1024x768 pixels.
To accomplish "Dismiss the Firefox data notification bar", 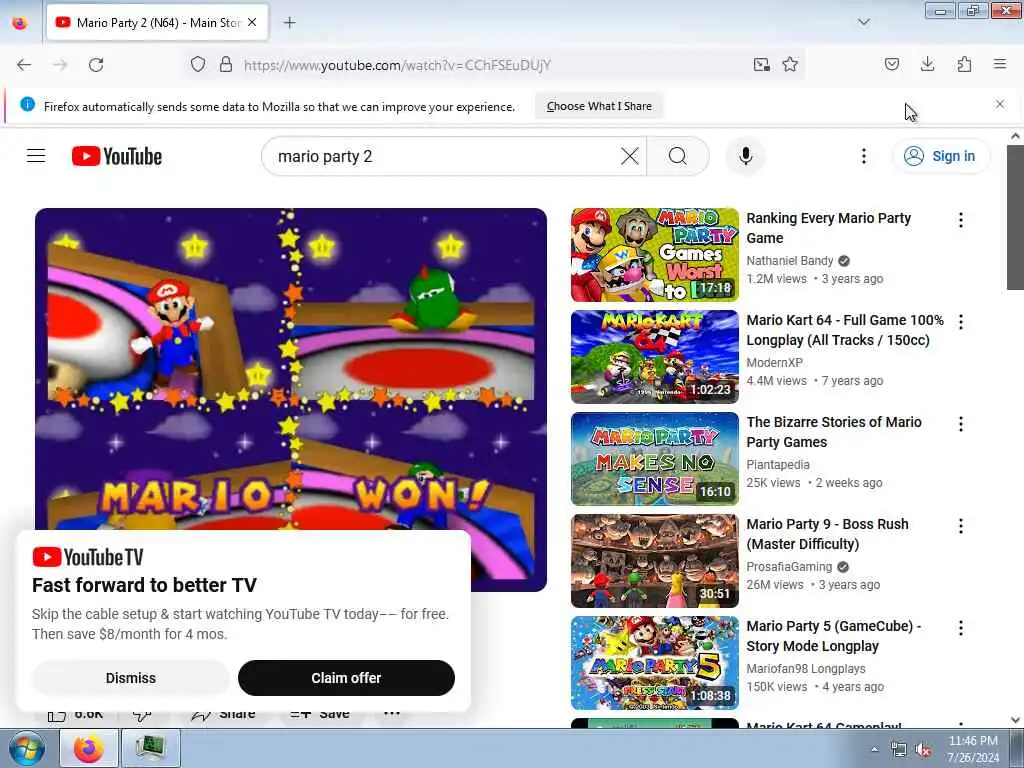I will (x=1000, y=104).
